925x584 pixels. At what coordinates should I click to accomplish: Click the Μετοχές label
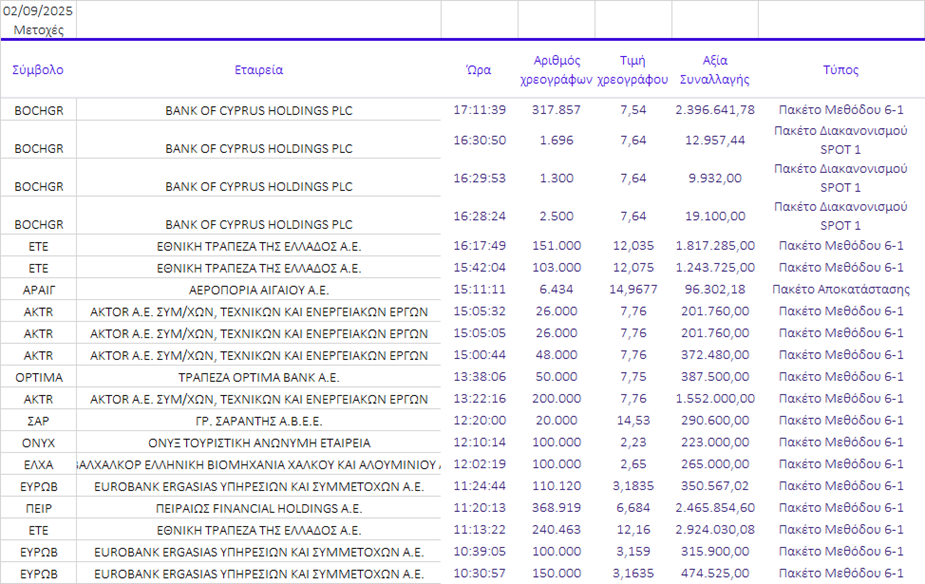pos(38,30)
